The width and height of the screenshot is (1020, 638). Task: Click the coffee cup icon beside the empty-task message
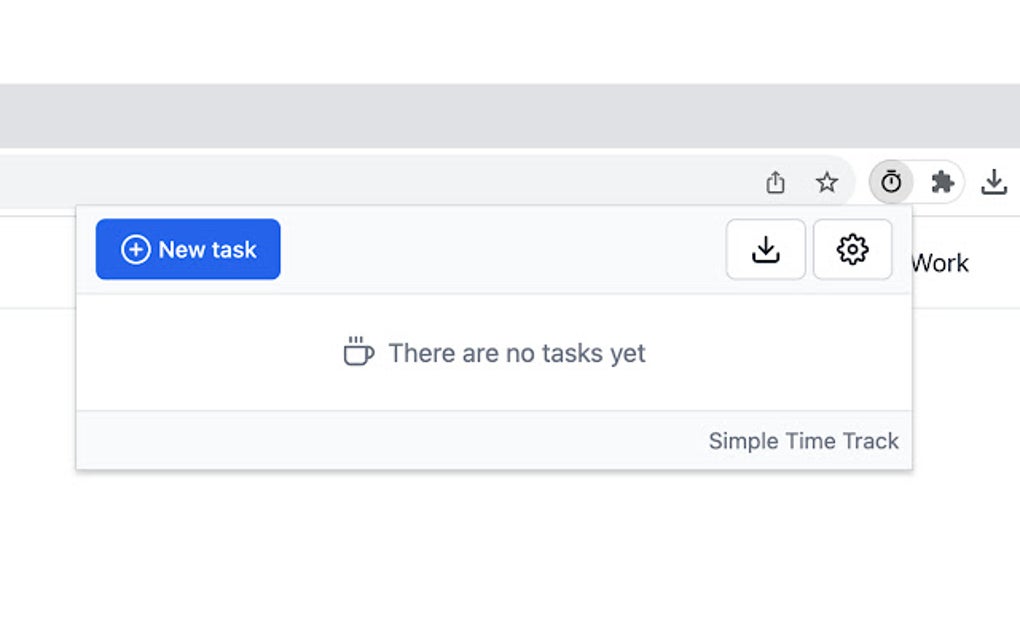pos(358,353)
